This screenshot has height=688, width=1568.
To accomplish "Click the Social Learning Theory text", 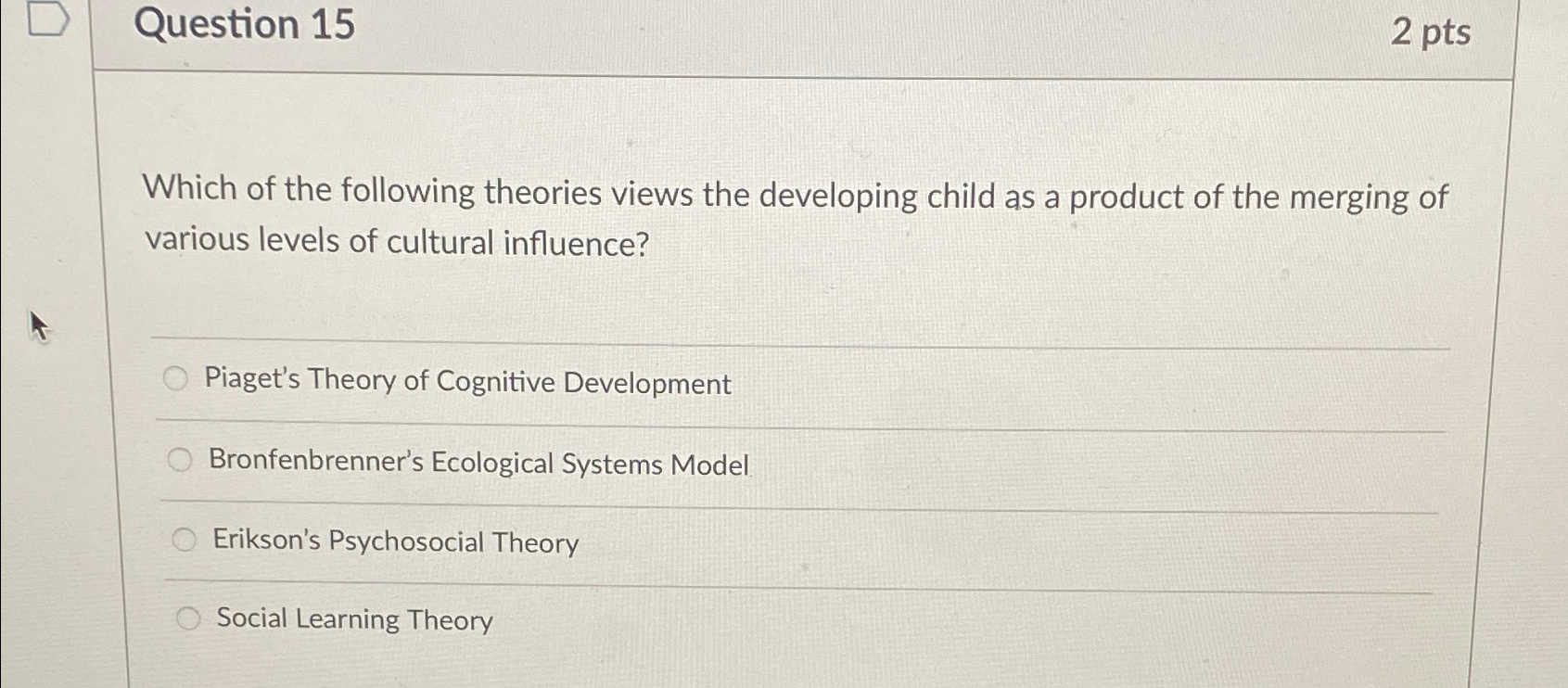I will pyautogui.click(x=352, y=618).
